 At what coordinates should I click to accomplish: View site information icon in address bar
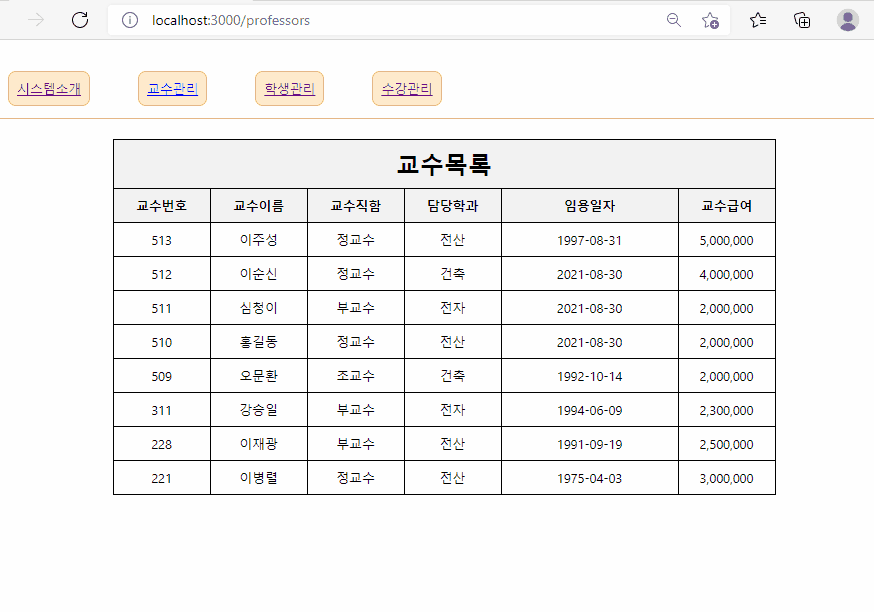(x=130, y=20)
